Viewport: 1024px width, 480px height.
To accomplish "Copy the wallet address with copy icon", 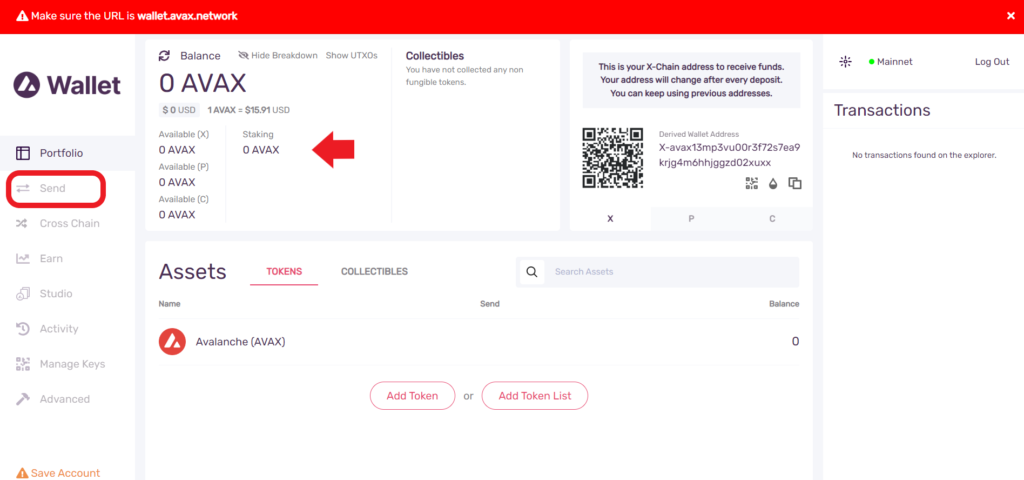I will 795,184.
